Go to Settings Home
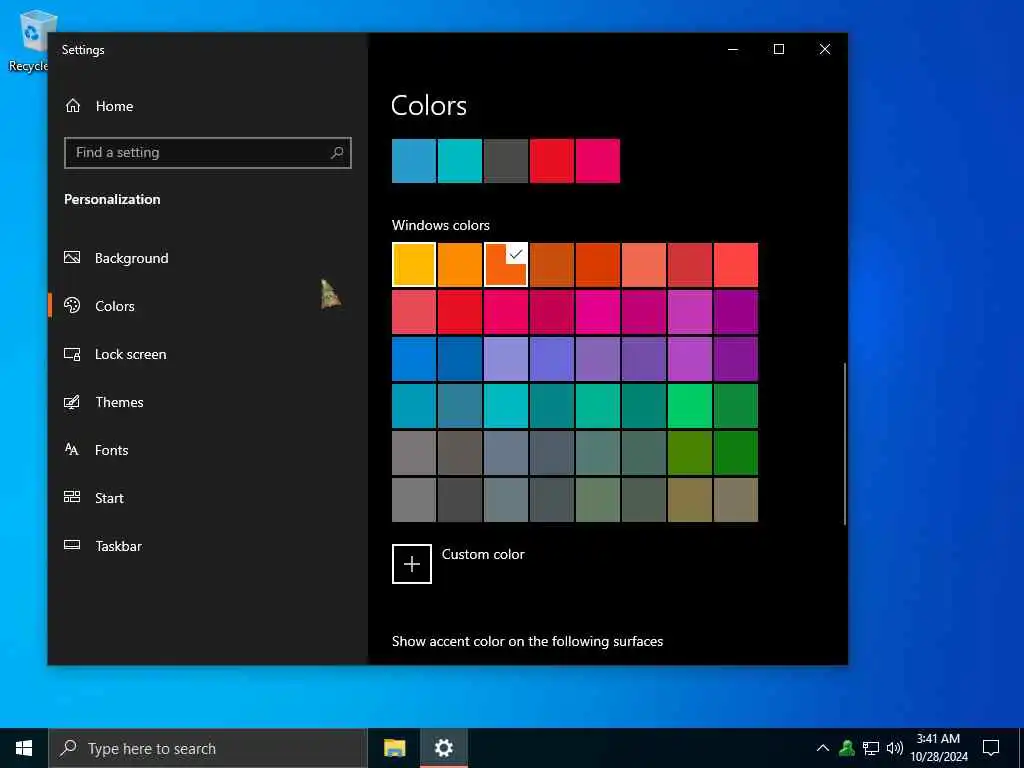 click(x=114, y=106)
